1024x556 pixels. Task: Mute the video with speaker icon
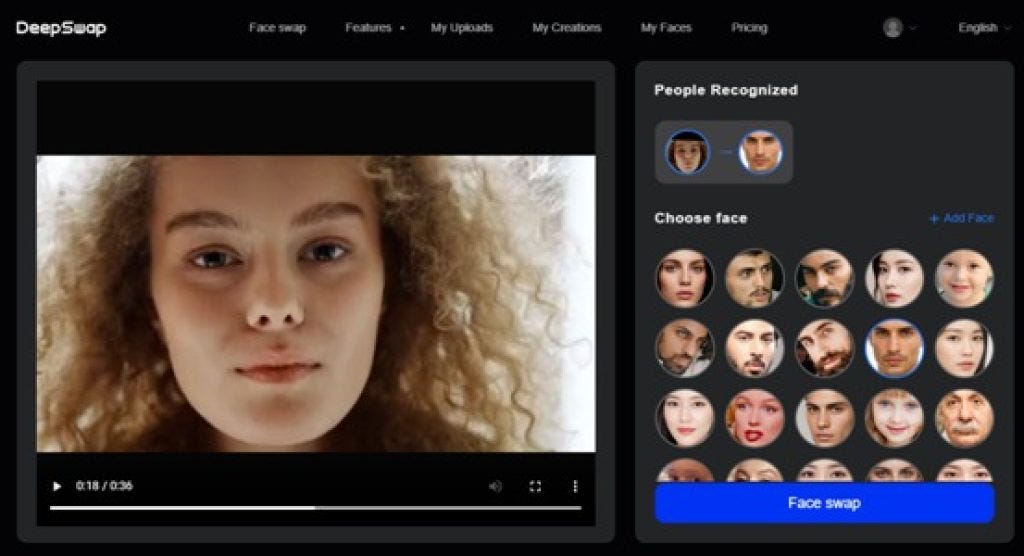pyautogui.click(x=495, y=486)
